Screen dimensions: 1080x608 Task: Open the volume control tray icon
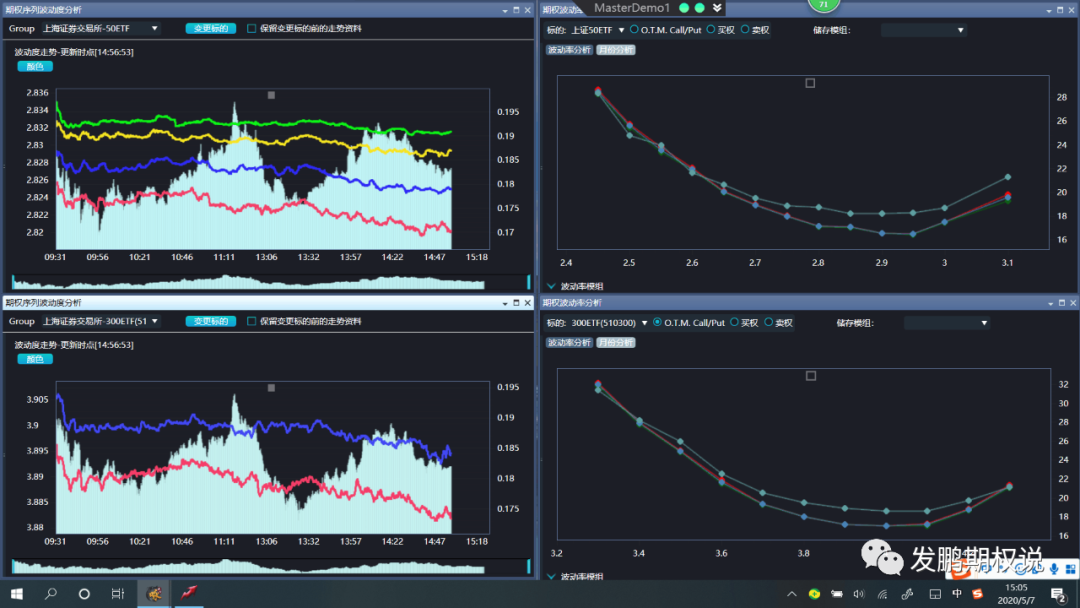(x=859, y=594)
